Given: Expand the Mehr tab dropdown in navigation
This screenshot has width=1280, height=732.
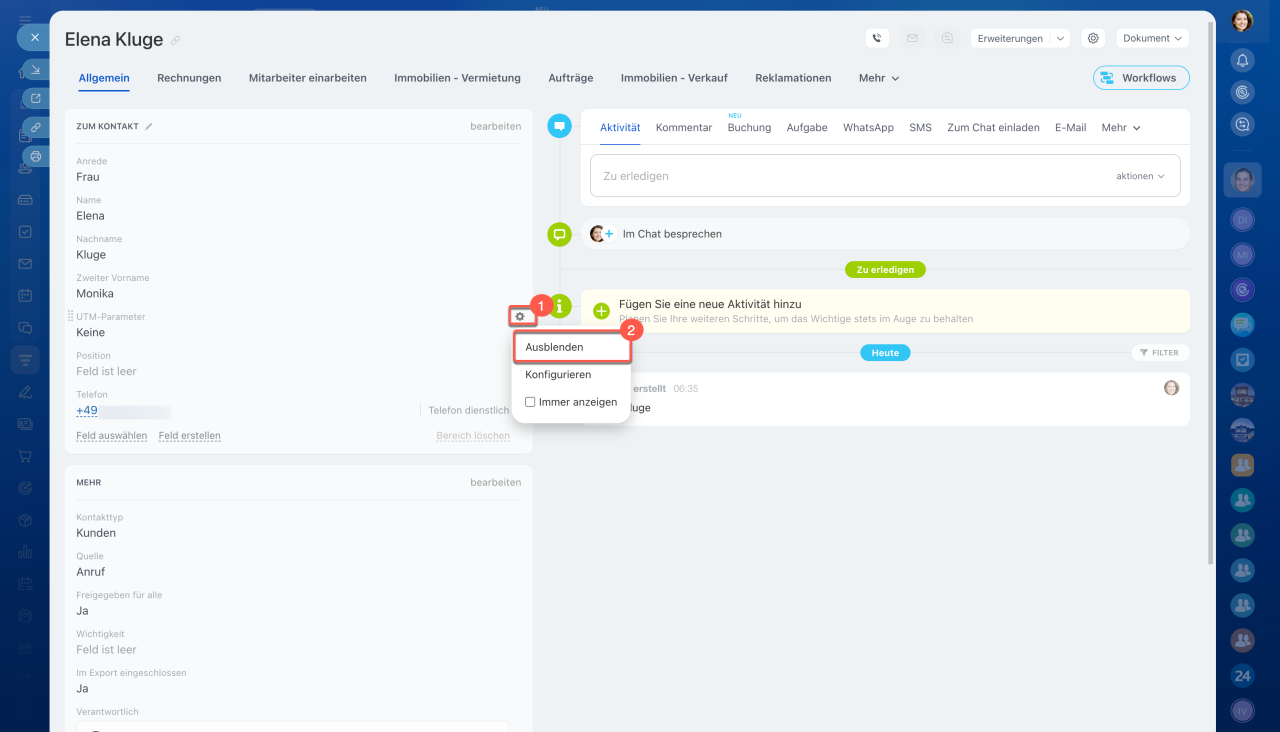Looking at the screenshot, I should point(879,78).
